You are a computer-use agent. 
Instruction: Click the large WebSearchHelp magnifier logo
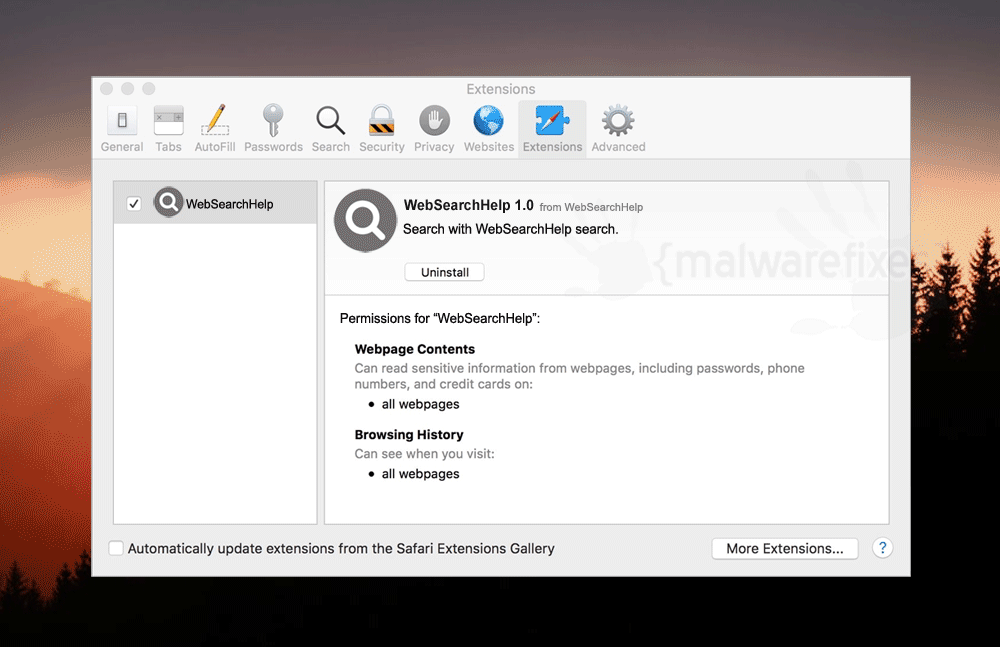pos(365,220)
